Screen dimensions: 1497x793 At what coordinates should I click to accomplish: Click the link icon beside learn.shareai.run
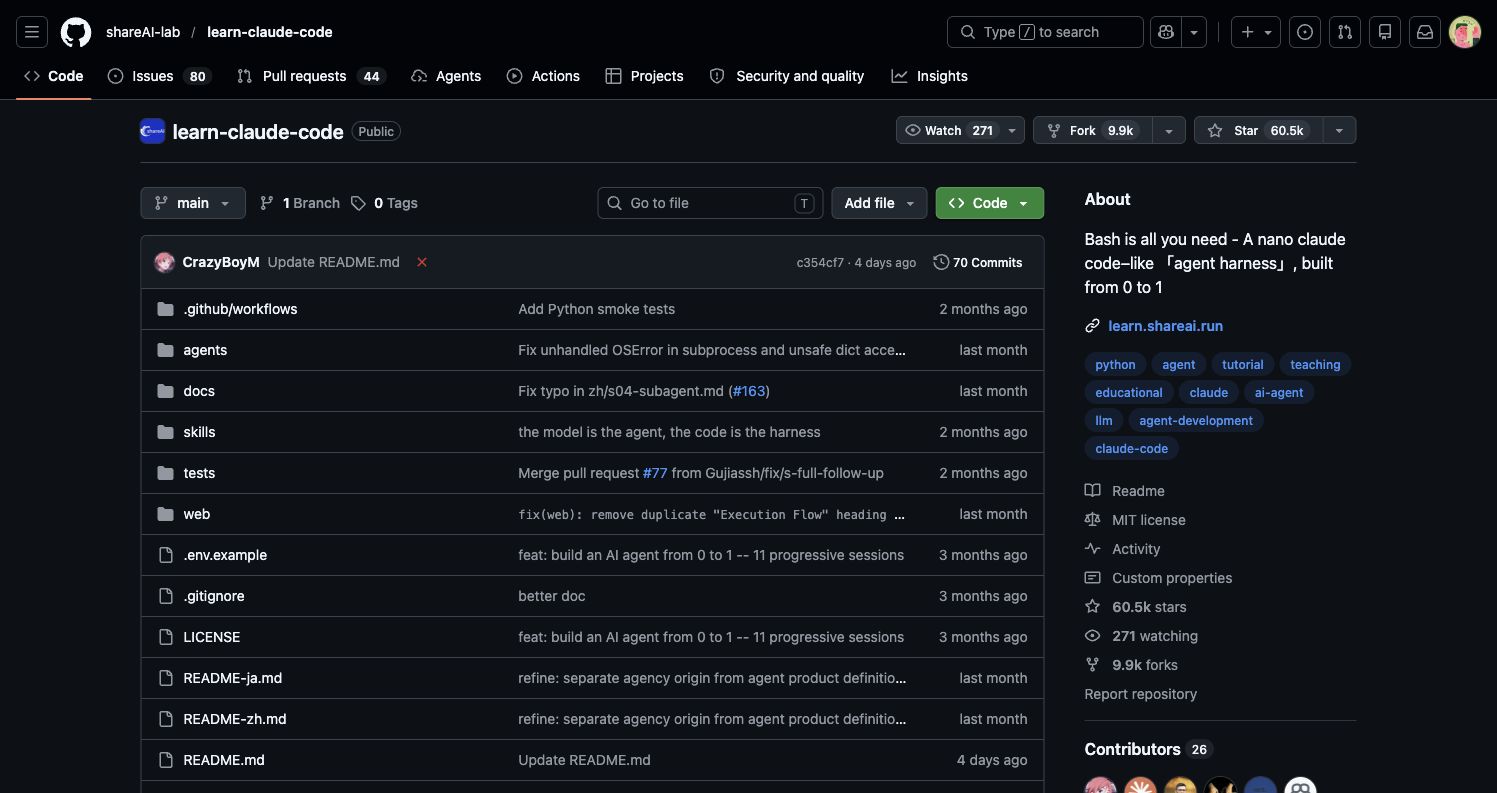click(1093, 326)
